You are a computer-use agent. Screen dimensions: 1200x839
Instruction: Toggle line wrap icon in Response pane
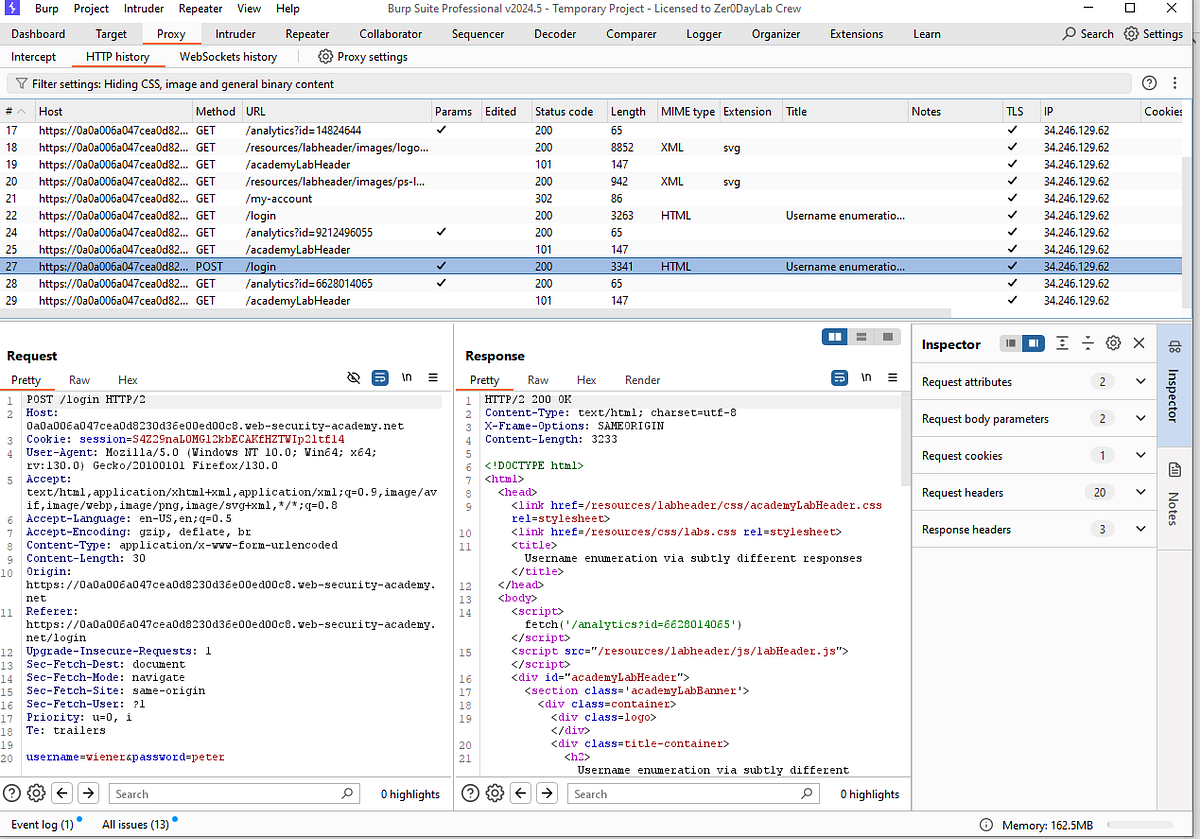point(841,378)
